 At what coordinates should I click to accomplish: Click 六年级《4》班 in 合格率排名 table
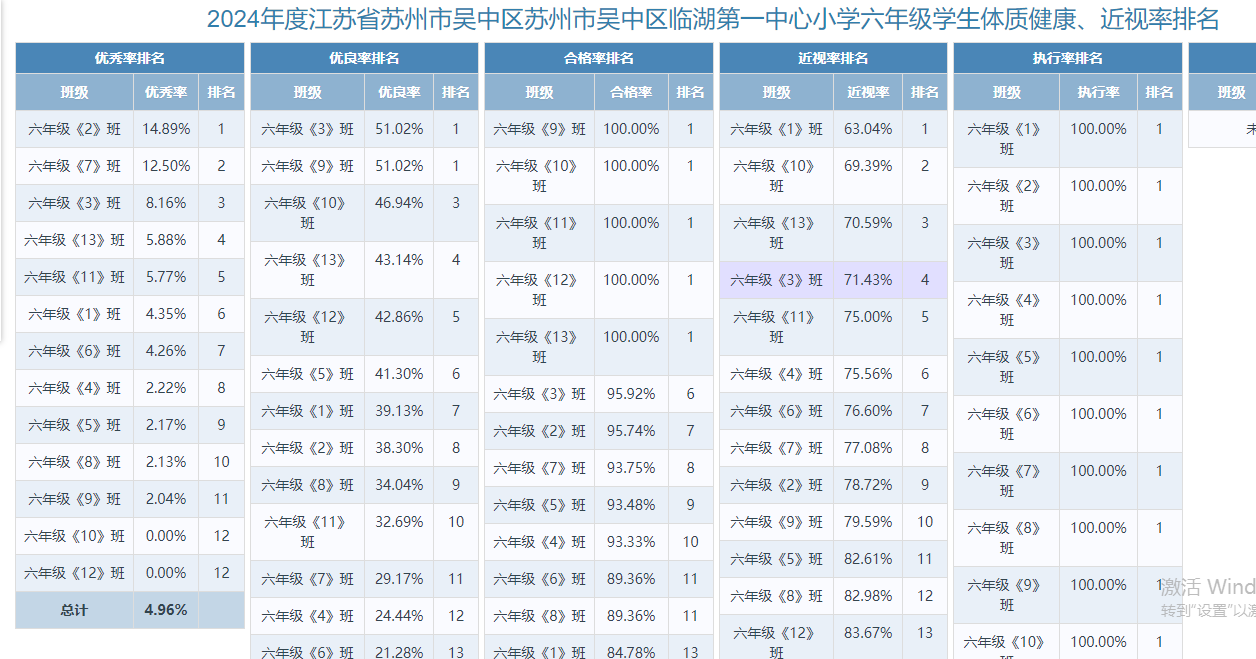[x=540, y=542]
